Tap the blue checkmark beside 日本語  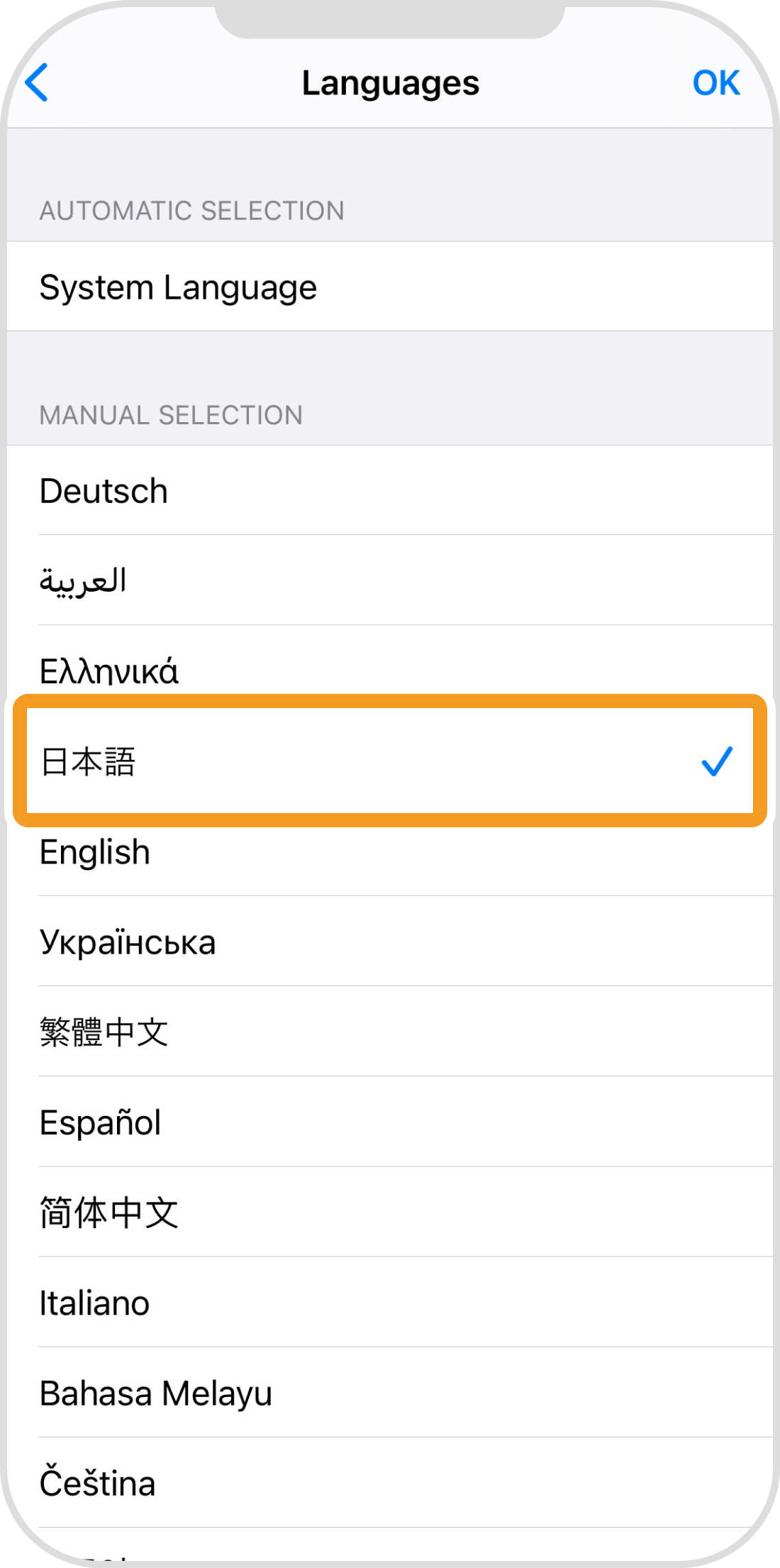(716, 761)
